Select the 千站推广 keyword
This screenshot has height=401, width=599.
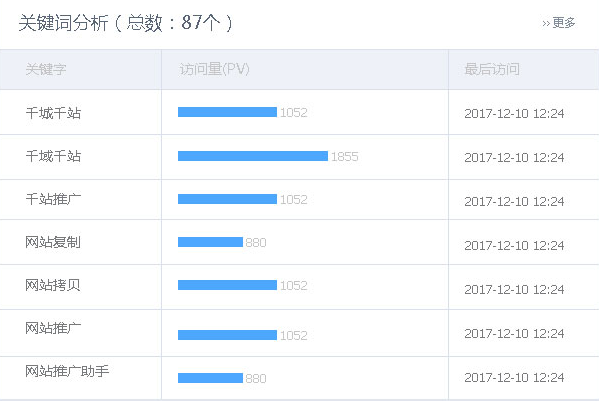[53, 199]
